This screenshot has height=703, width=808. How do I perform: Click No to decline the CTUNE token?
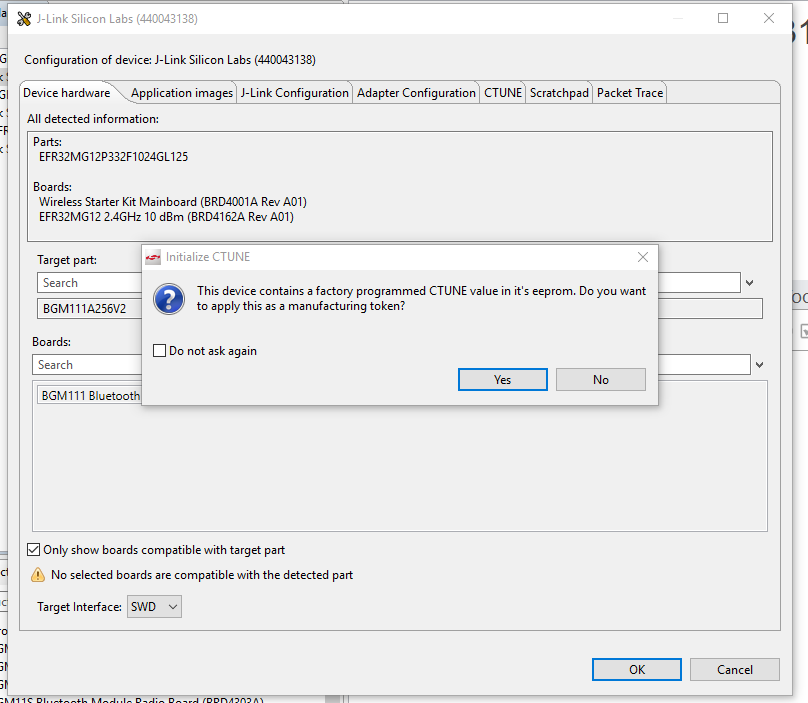(x=600, y=379)
